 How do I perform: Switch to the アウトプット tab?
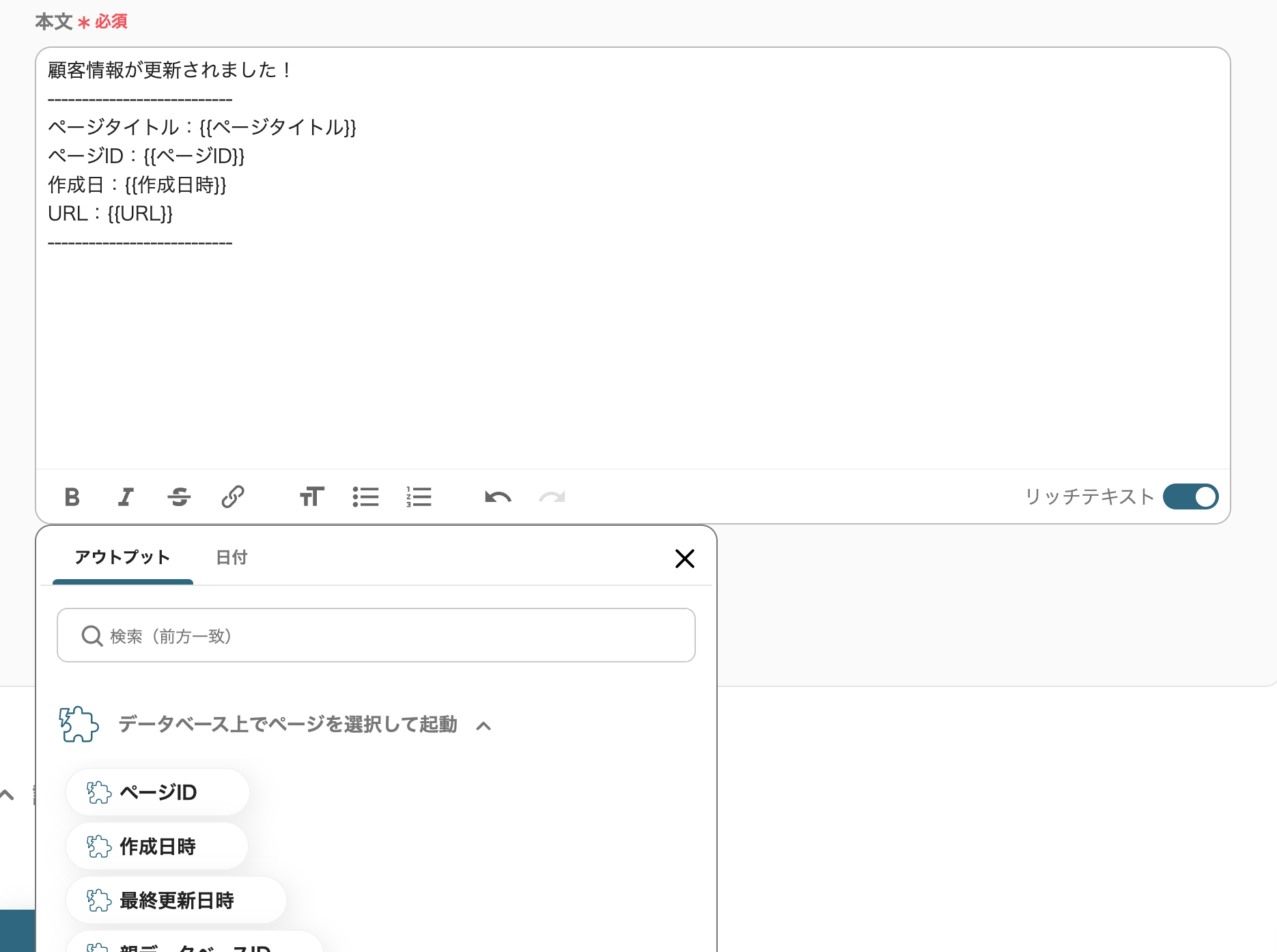123,558
